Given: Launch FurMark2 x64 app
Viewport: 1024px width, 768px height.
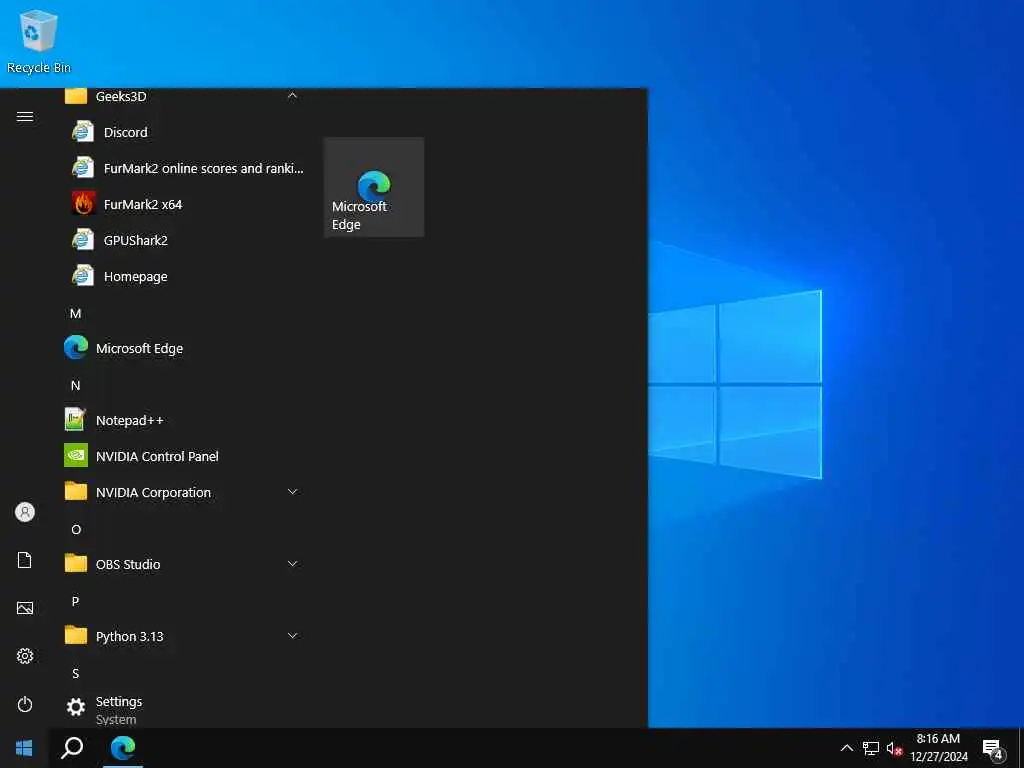Looking at the screenshot, I should click(186, 204).
